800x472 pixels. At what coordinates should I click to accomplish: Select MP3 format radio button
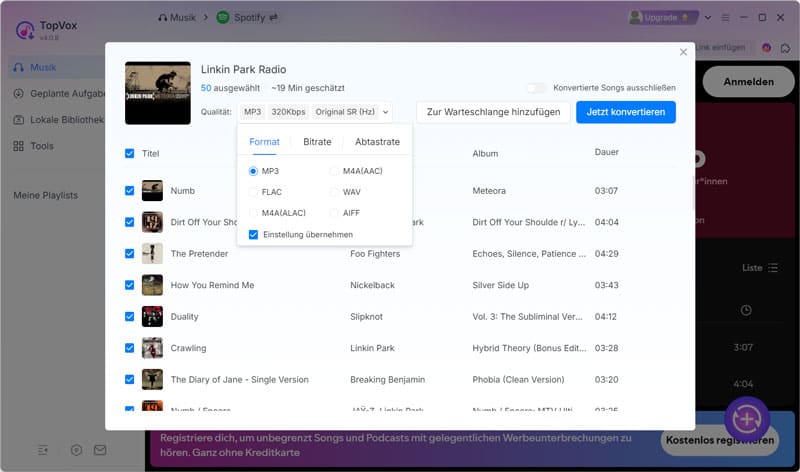tap(253, 171)
